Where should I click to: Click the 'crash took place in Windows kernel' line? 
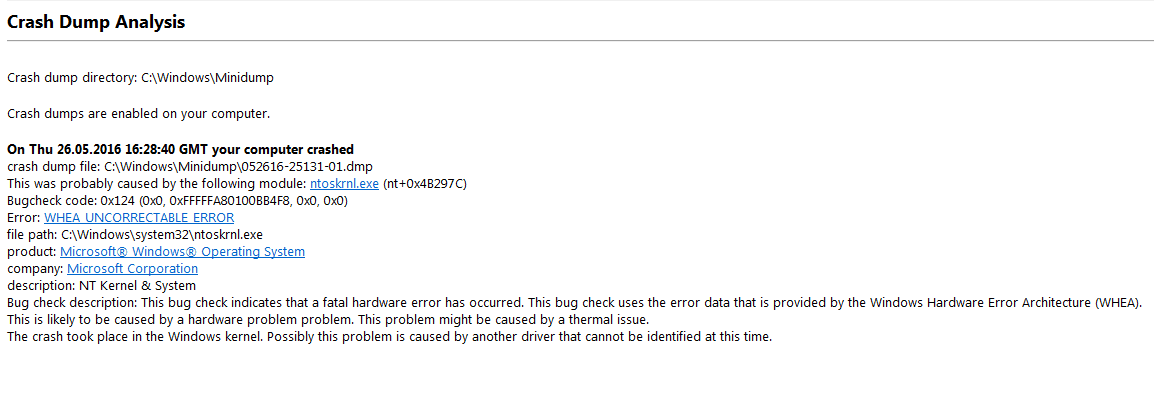tap(389, 337)
